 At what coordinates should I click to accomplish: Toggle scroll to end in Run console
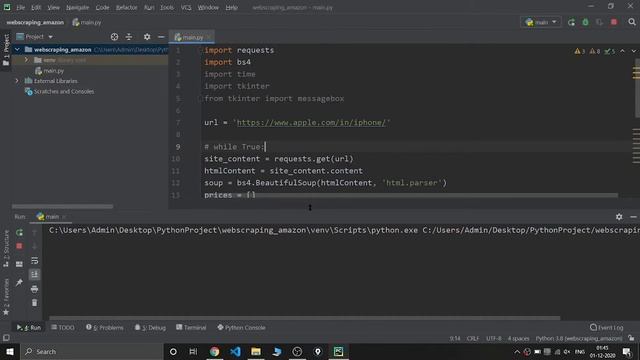coord(35,274)
